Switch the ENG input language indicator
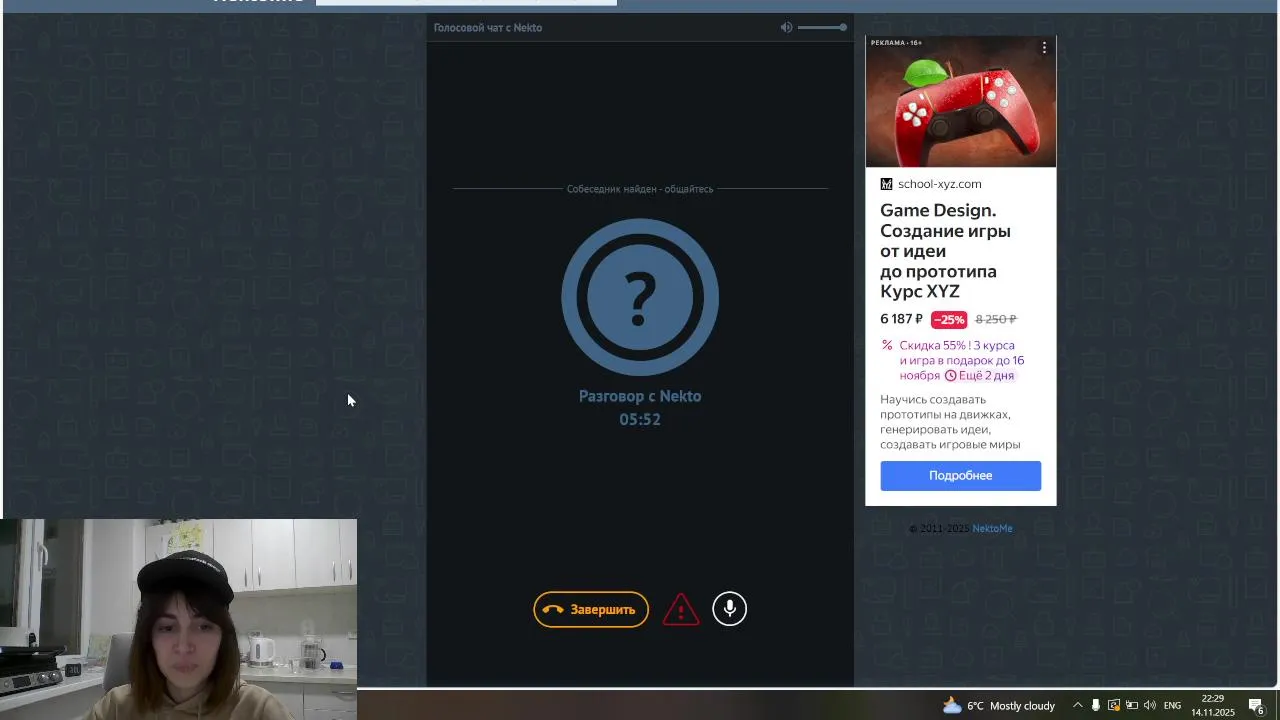This screenshot has width=1280, height=720. [x=1172, y=705]
